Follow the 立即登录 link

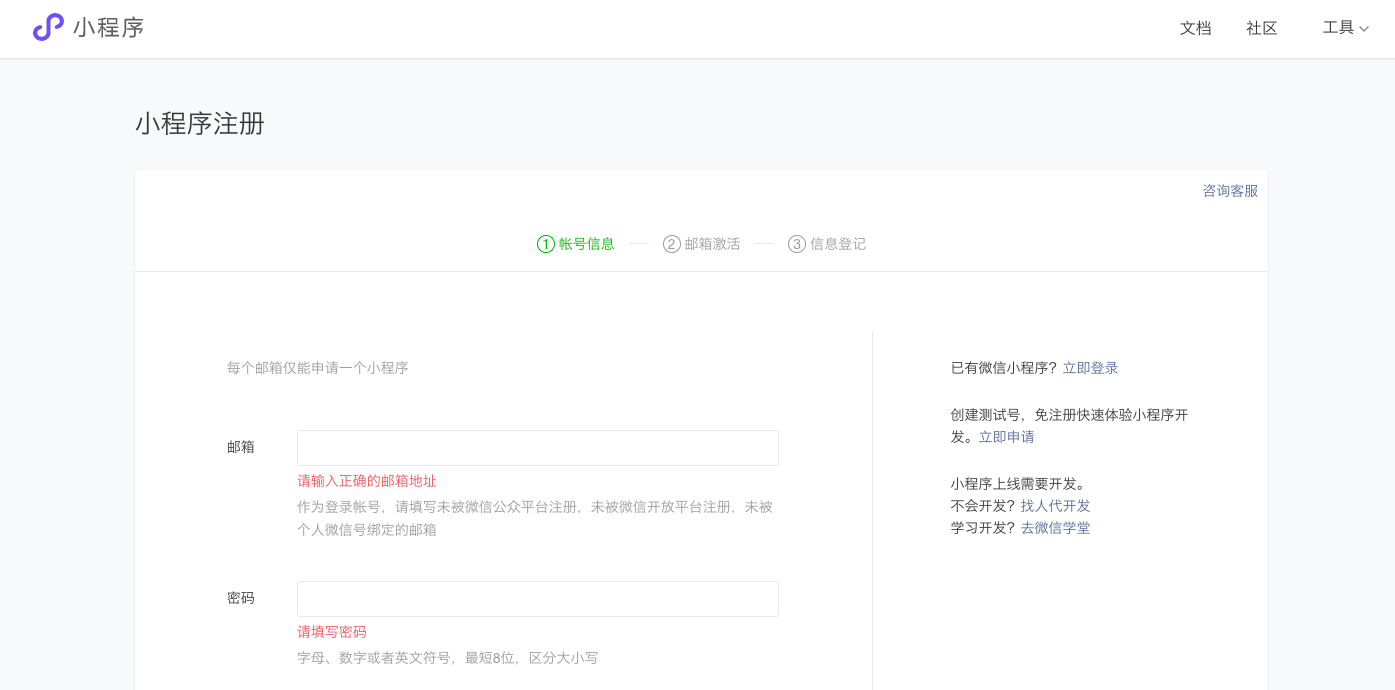(1090, 368)
